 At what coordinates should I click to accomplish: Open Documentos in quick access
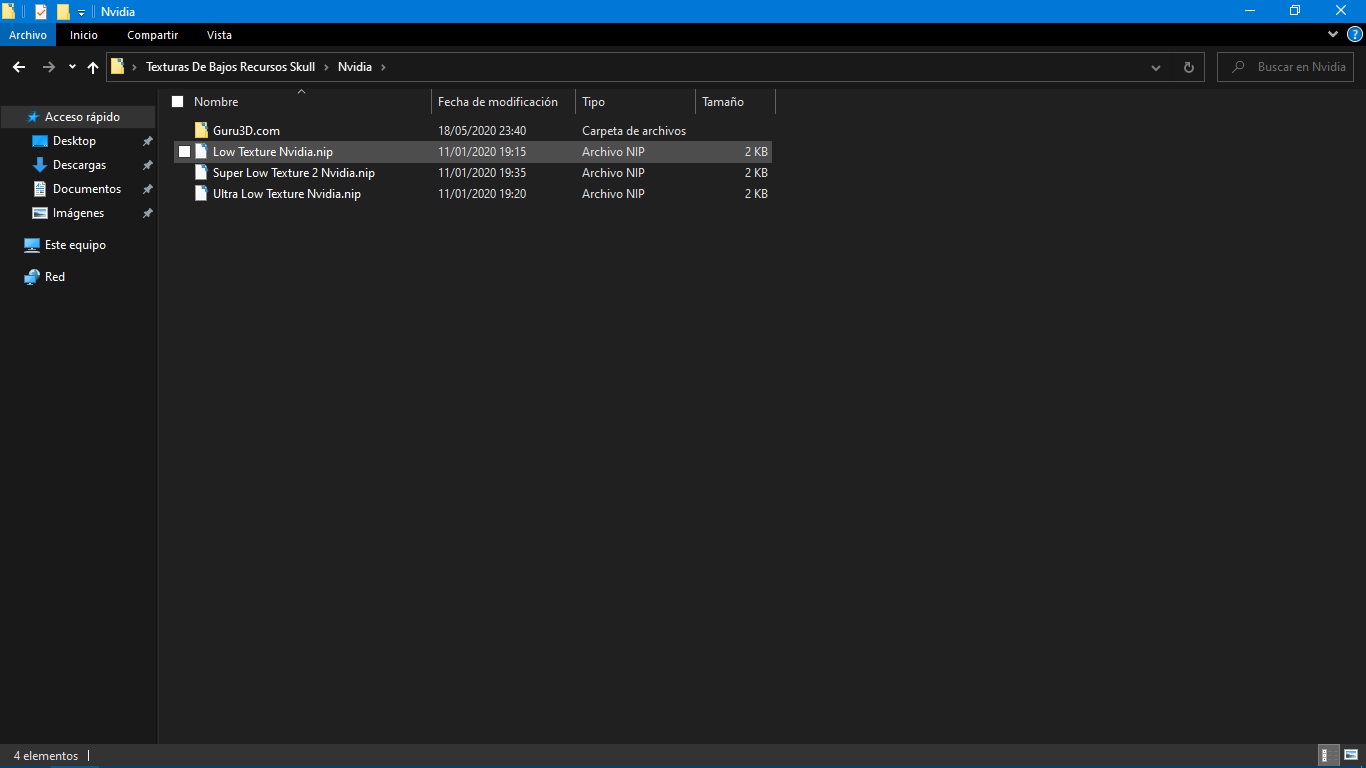point(87,189)
